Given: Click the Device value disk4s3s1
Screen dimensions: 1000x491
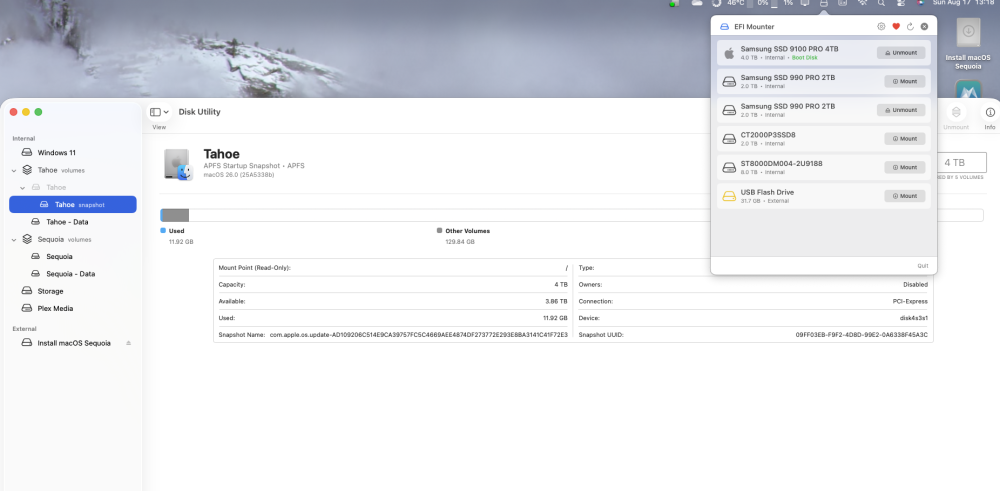Looking at the screenshot, I should tap(913, 318).
